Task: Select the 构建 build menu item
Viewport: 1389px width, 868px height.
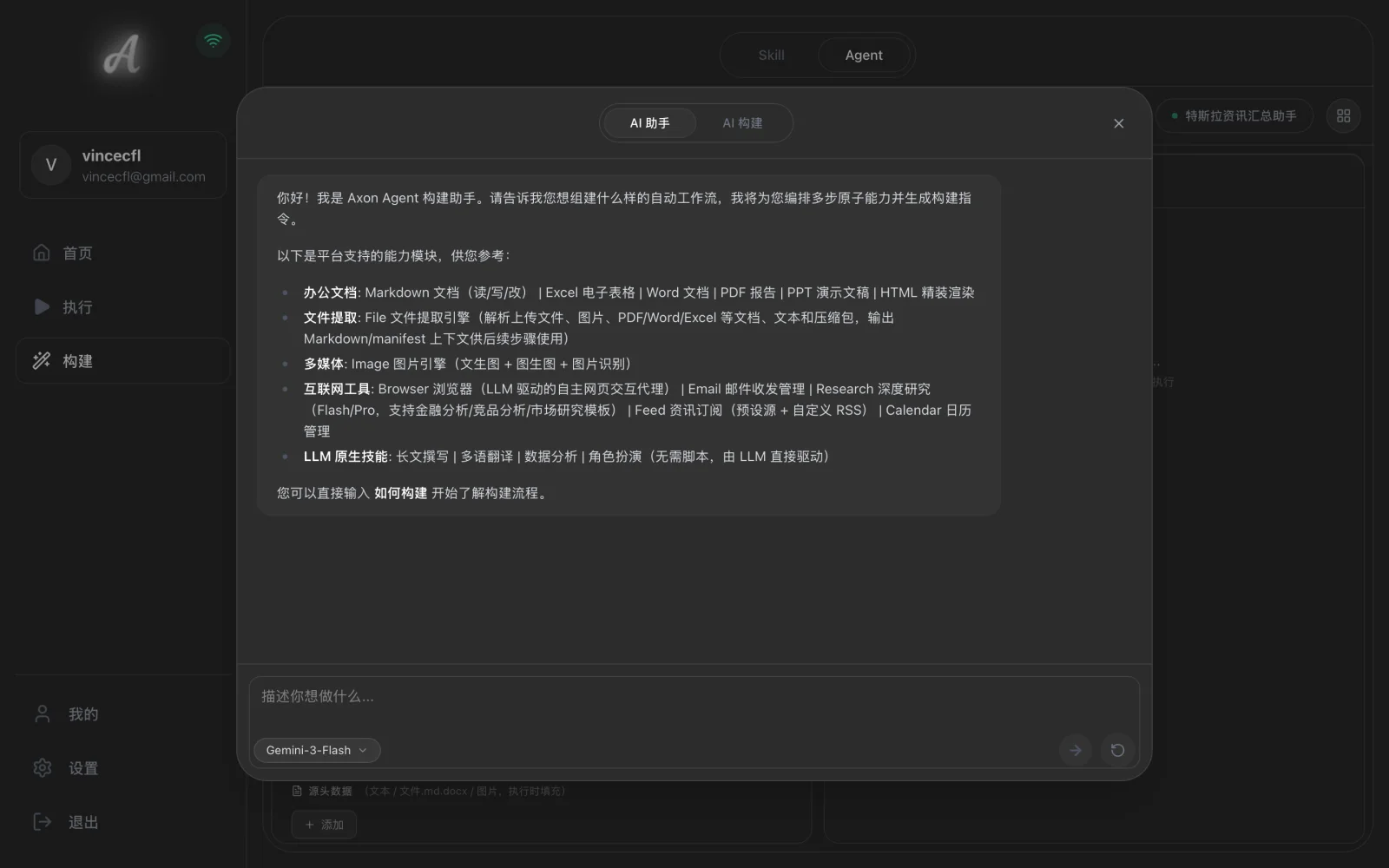Action: [x=123, y=360]
